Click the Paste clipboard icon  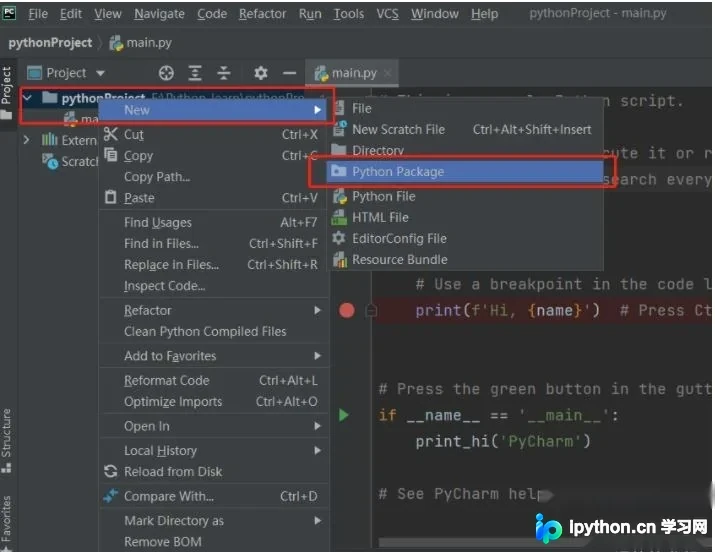tap(110, 197)
